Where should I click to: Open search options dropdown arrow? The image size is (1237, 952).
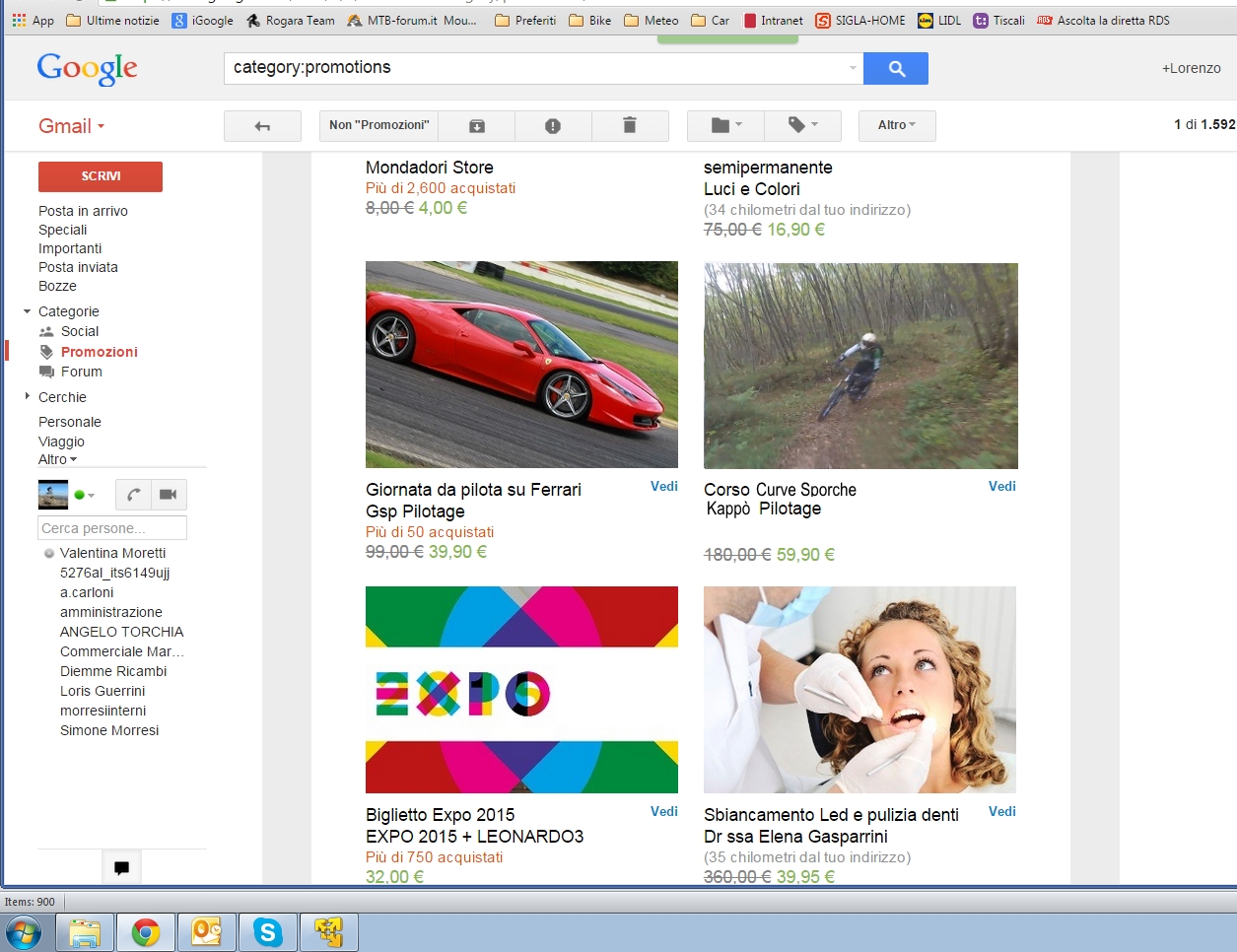click(x=853, y=68)
